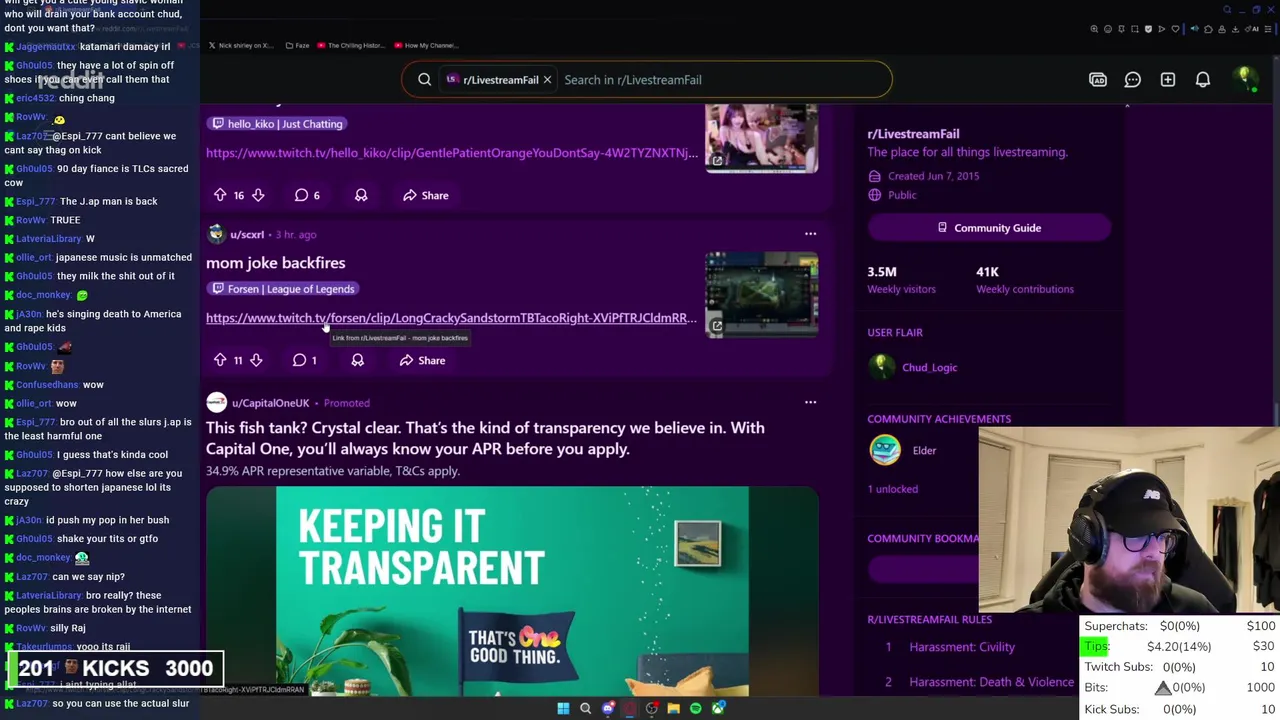Open the r/LivestreamFail sidebar community title

tap(913, 133)
